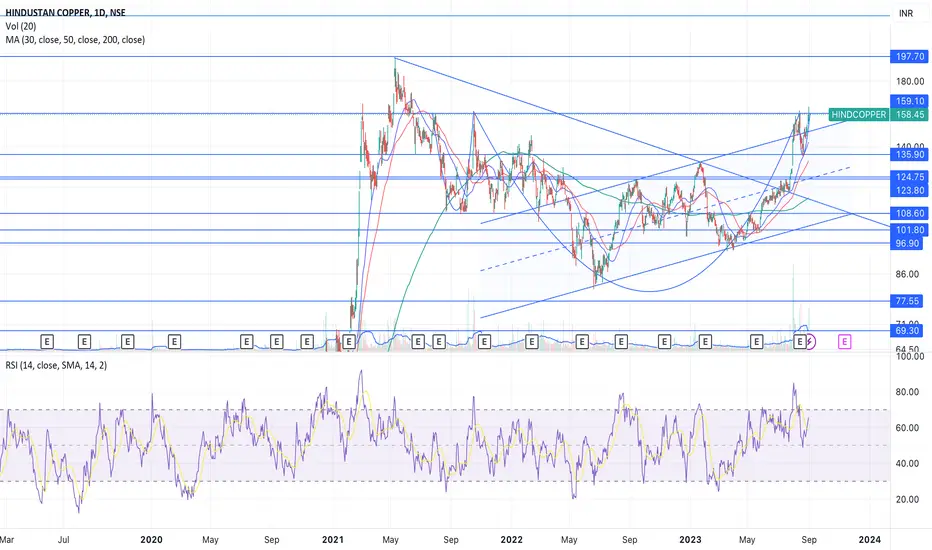Select the 124.75 price level label
Viewport: 932px width, 550px height.
click(909, 177)
